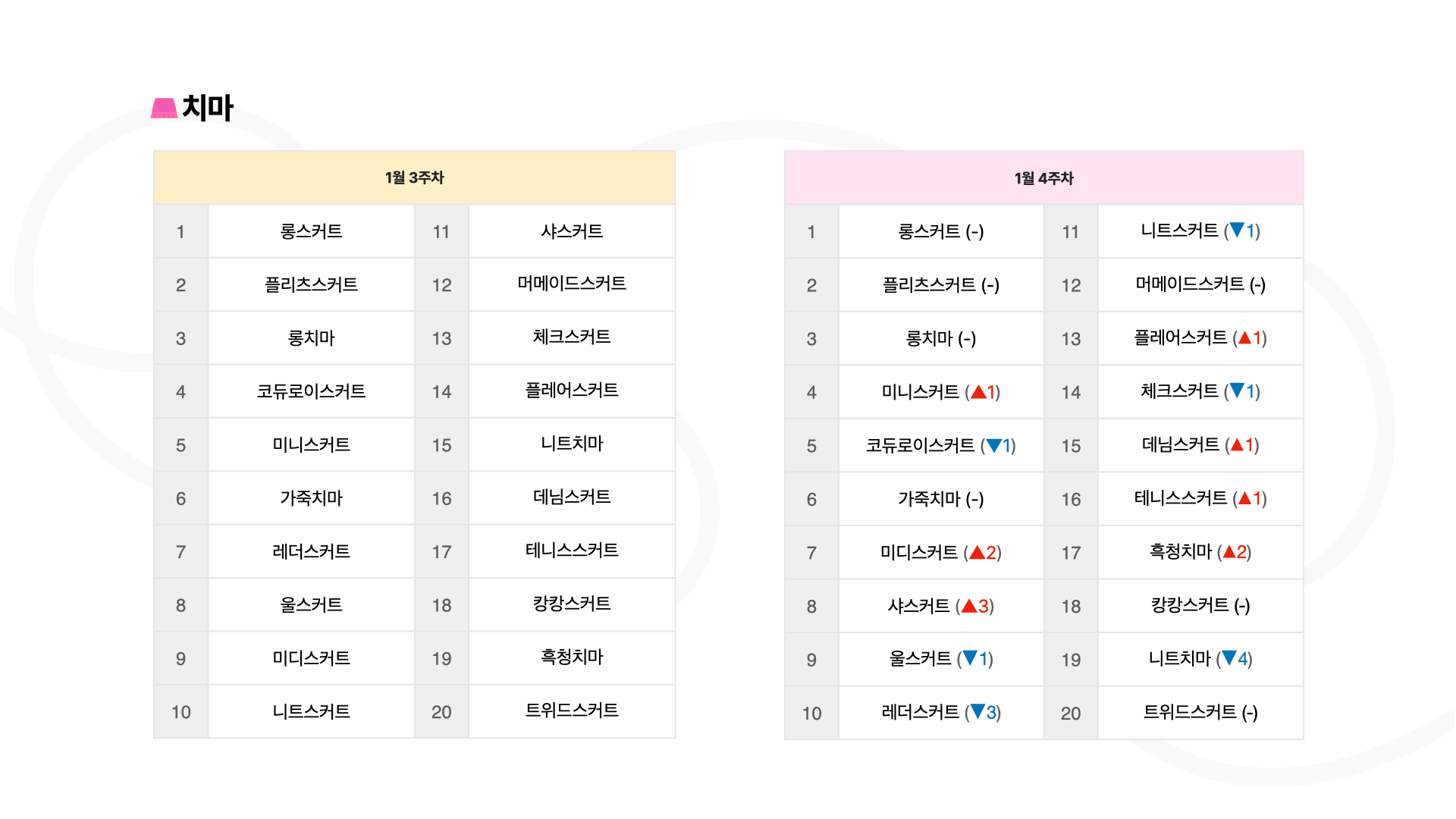The width and height of the screenshot is (1456, 819).
Task: Click the 롱치마 (-) cell
Action: [x=941, y=339]
